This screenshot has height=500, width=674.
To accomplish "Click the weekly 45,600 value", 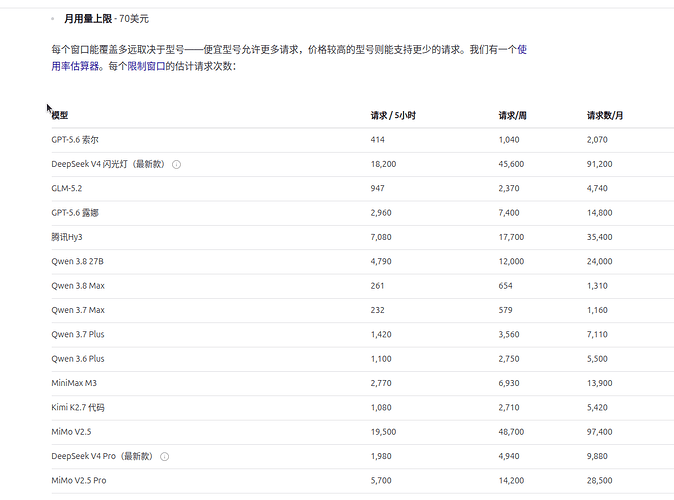I will tap(511, 164).
